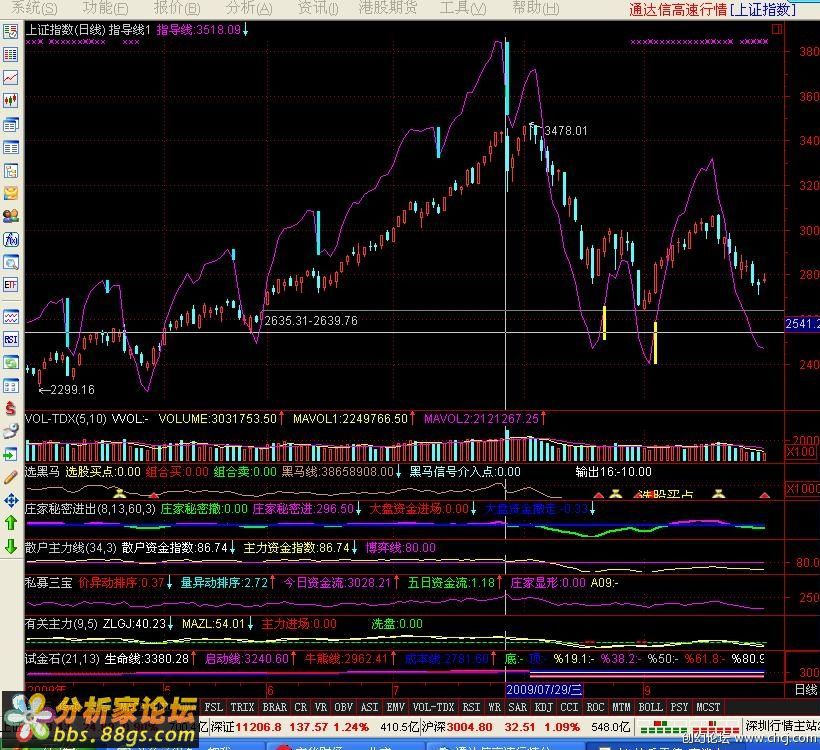Switch to the FSL indicator tab
This screenshot has height=750, width=820.
click(213, 707)
